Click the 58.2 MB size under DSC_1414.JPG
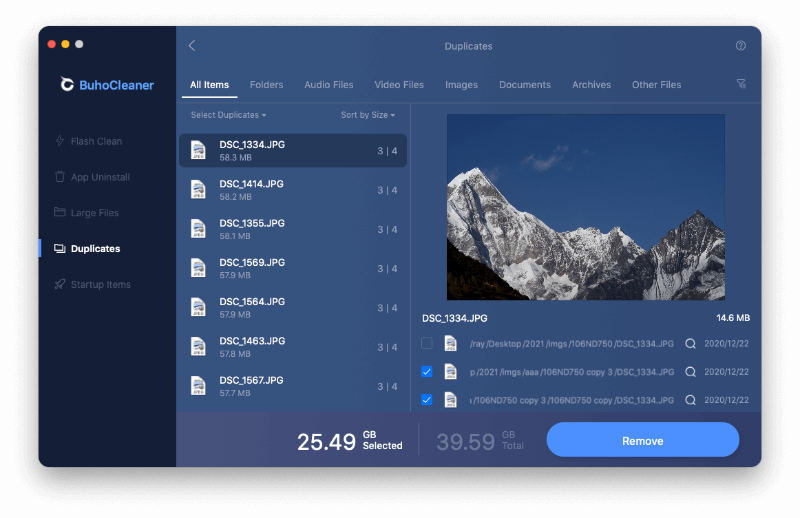Image resolution: width=800 pixels, height=518 pixels. (235, 197)
